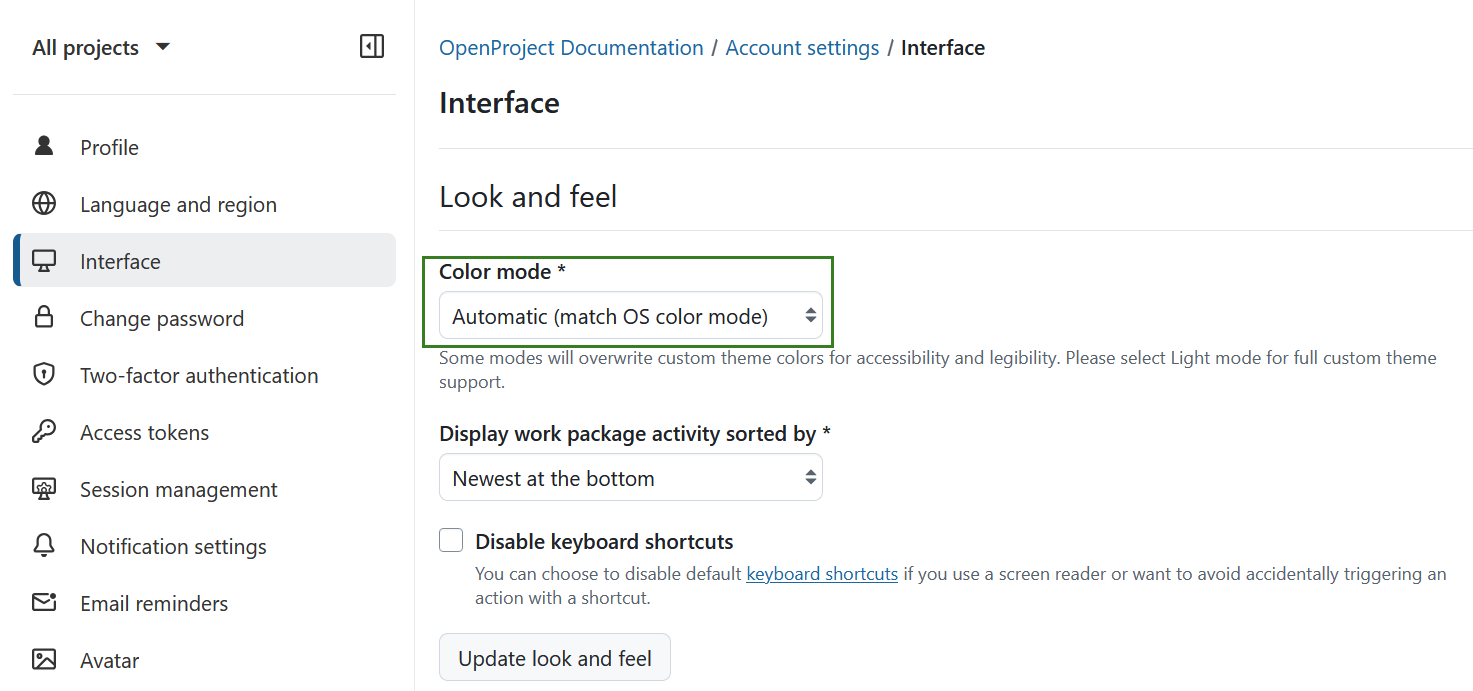Click the Avatar image icon in sidebar
The width and height of the screenshot is (1473, 691).
click(x=44, y=659)
